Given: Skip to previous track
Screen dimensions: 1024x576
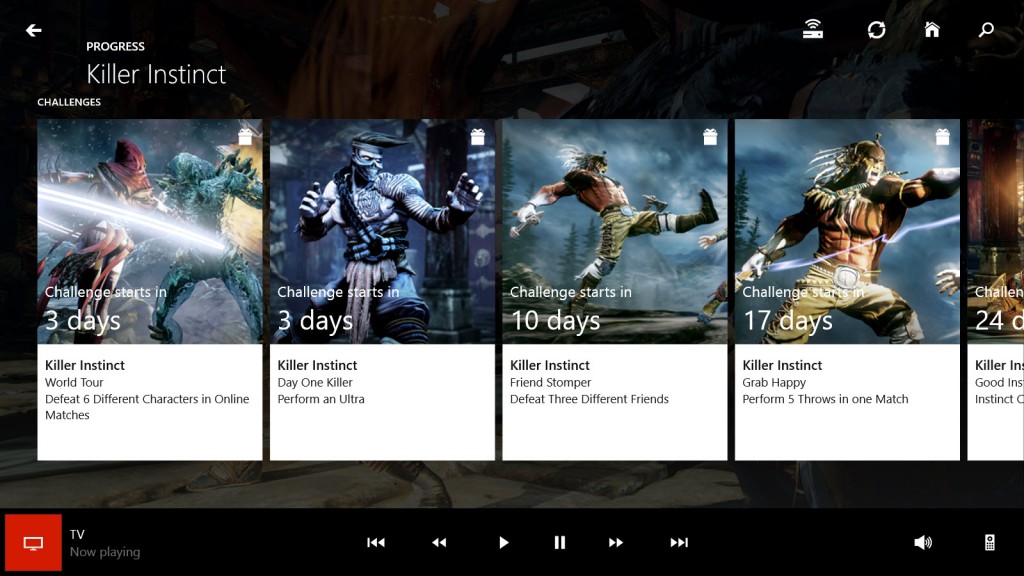Looking at the screenshot, I should pos(376,543).
